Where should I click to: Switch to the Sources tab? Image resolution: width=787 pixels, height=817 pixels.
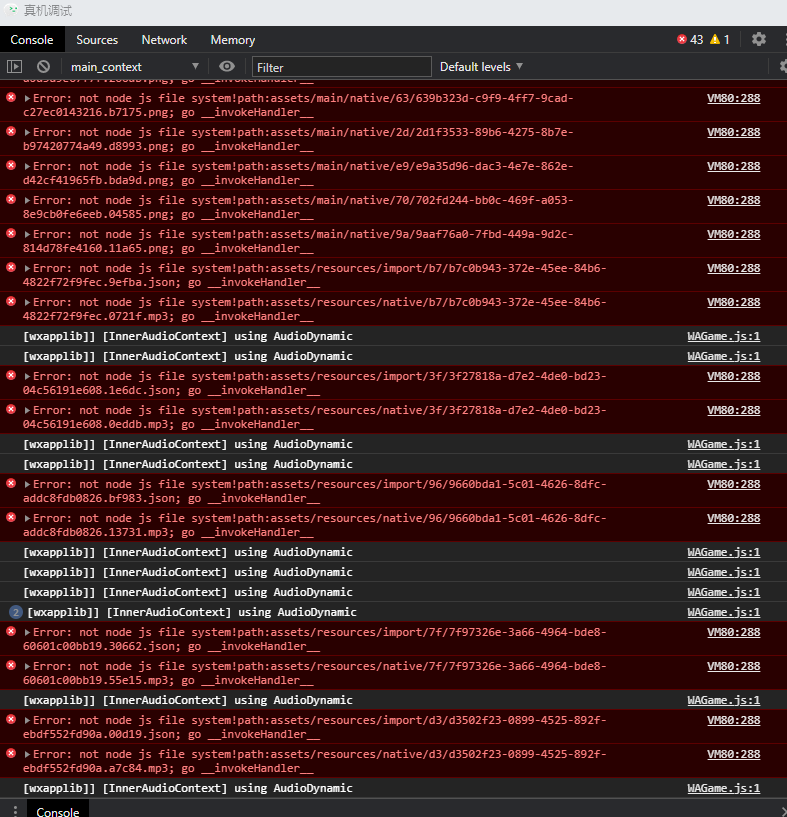(x=97, y=40)
